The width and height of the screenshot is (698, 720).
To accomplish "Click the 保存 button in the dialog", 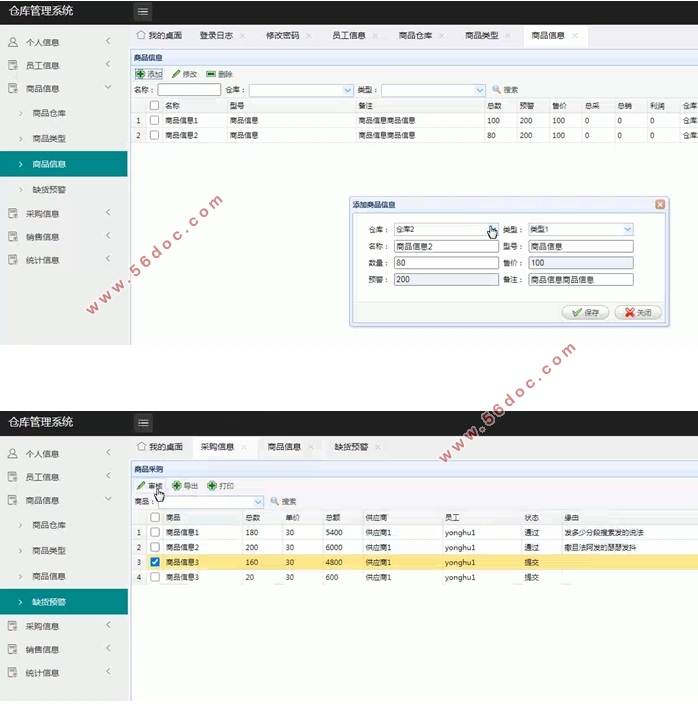I will tap(585, 313).
